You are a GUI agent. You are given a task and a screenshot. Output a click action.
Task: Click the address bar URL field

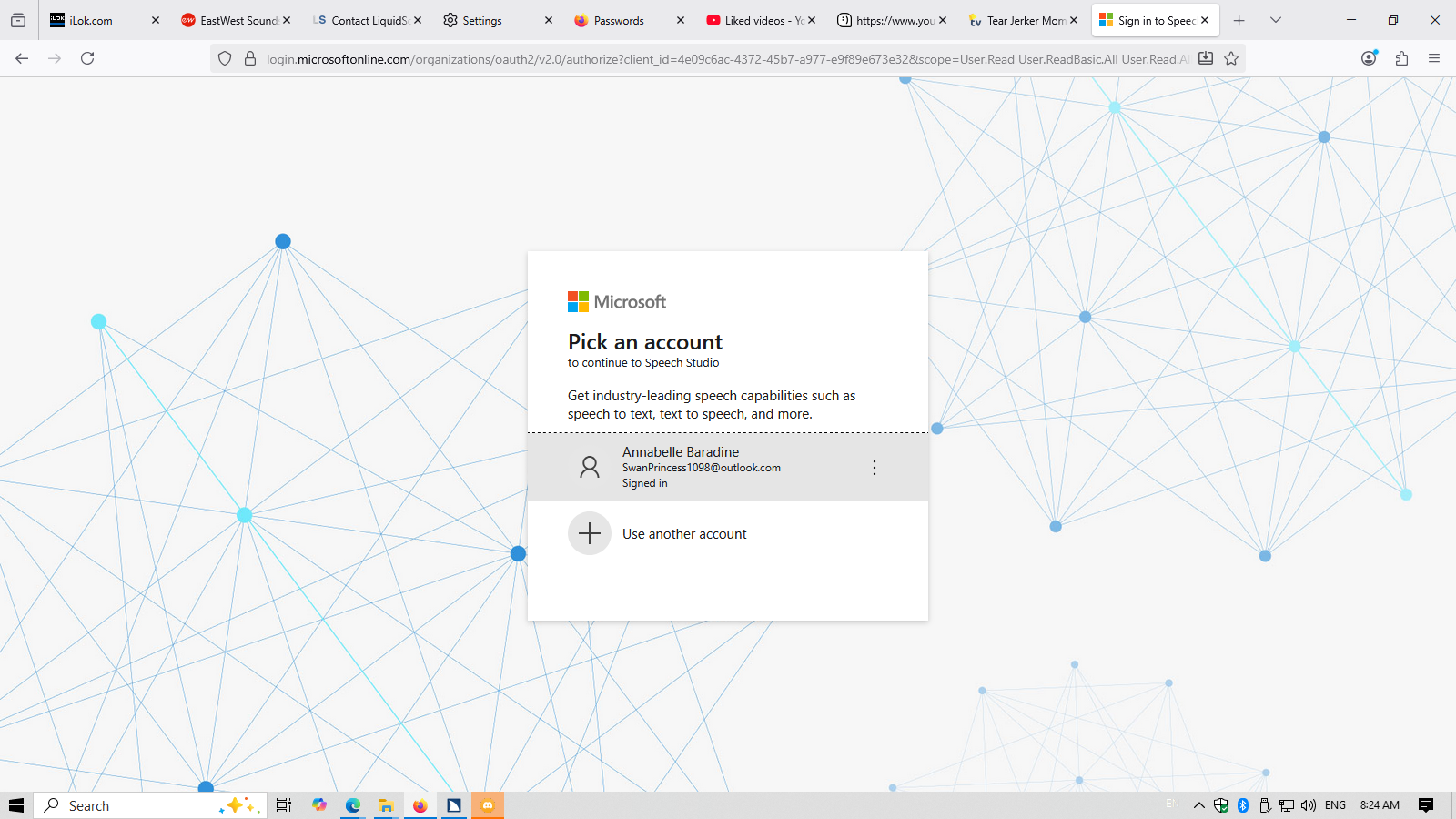pyautogui.click(x=727, y=59)
